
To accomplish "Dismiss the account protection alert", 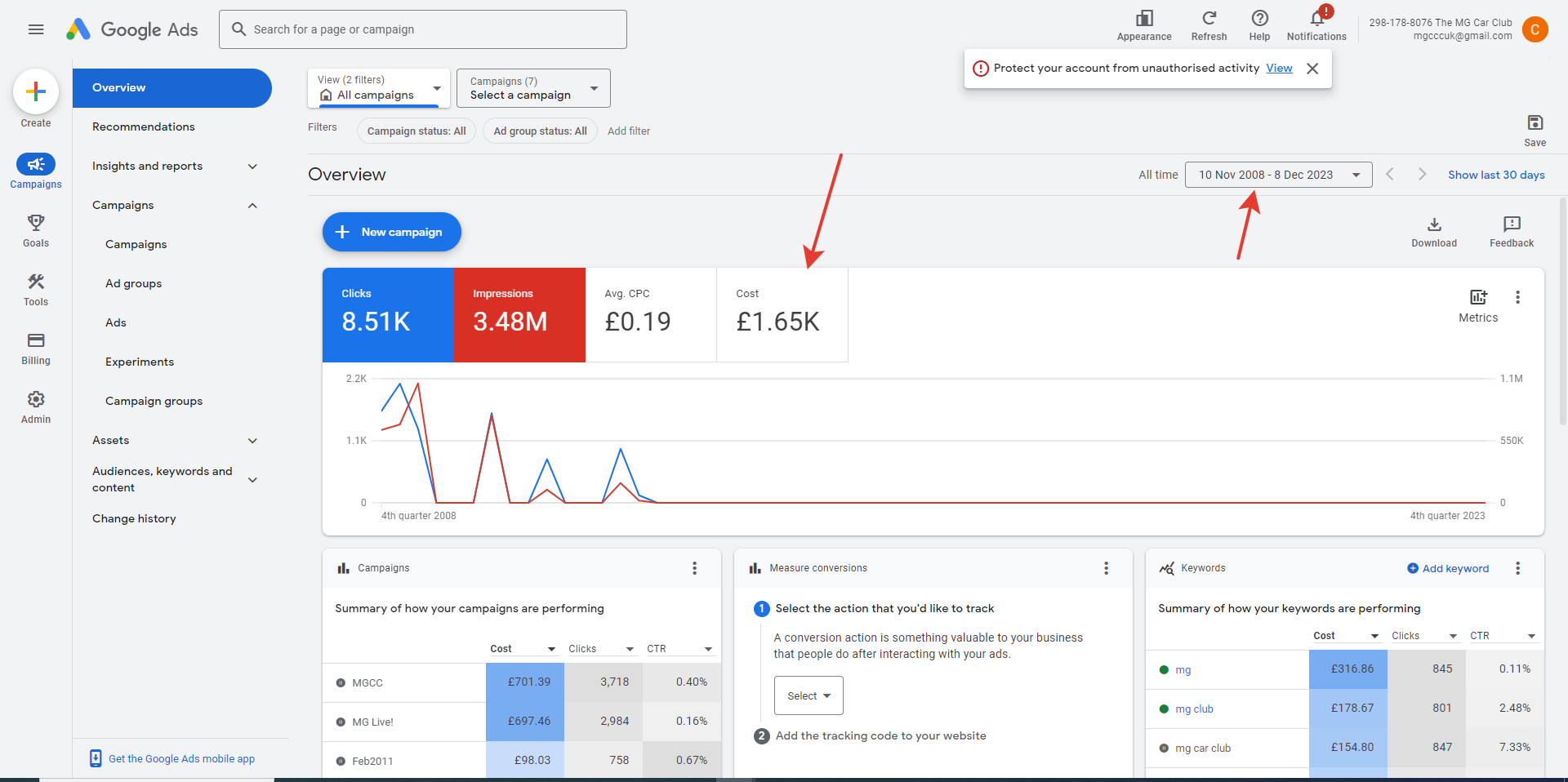I will pyautogui.click(x=1312, y=69).
